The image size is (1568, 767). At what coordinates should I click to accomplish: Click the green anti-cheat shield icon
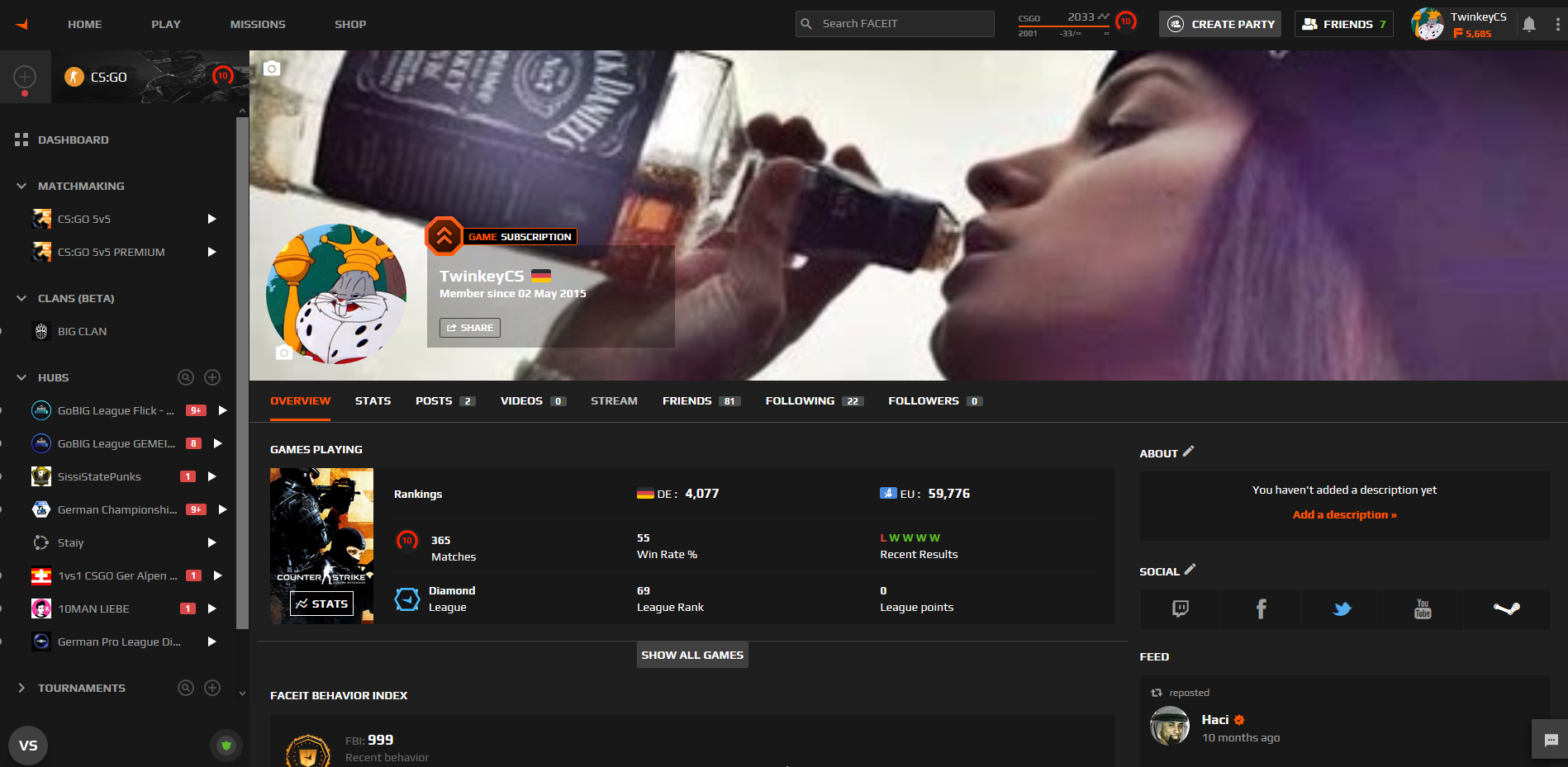[x=226, y=746]
